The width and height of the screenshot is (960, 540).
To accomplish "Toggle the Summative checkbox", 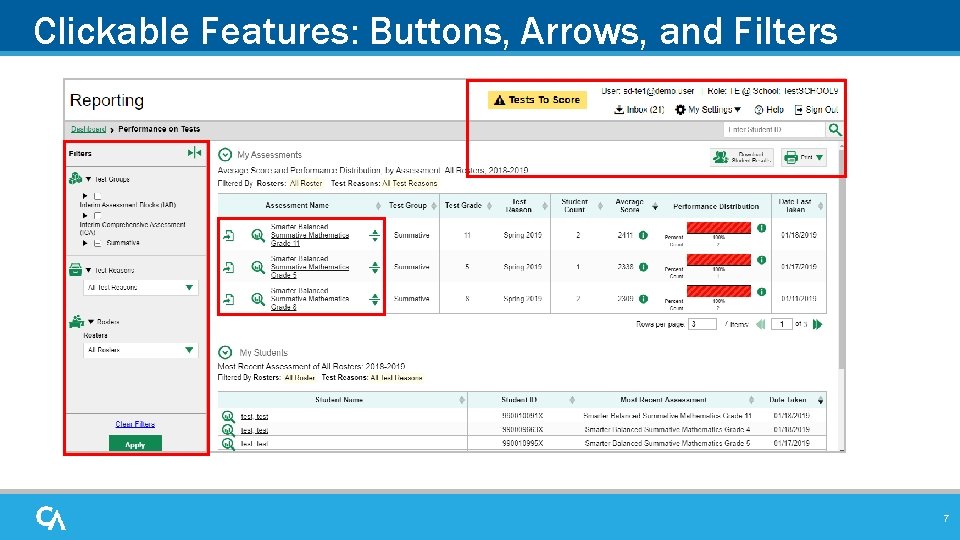I will 97,243.
